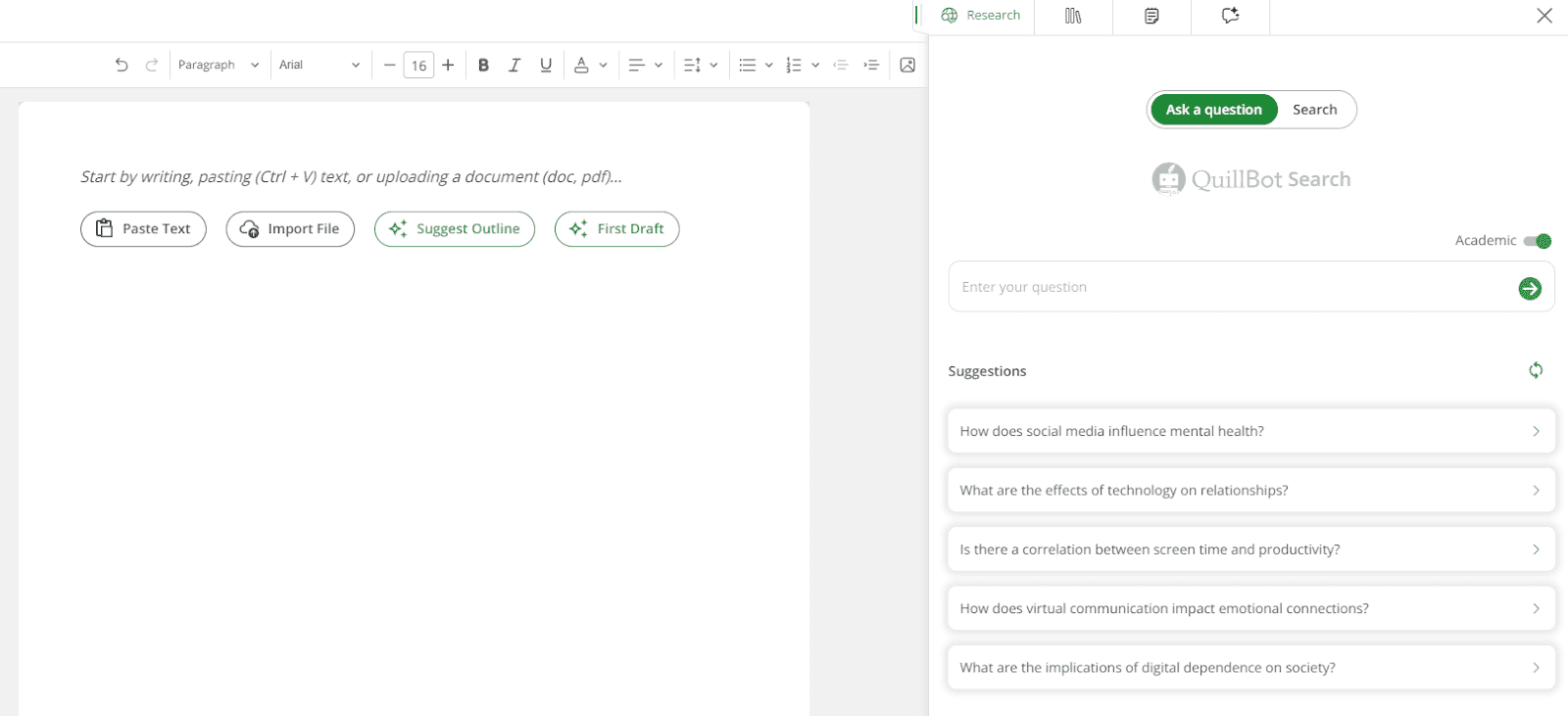The image size is (1568, 716).
Task: Open the Arial font dropdown
Action: click(319, 65)
